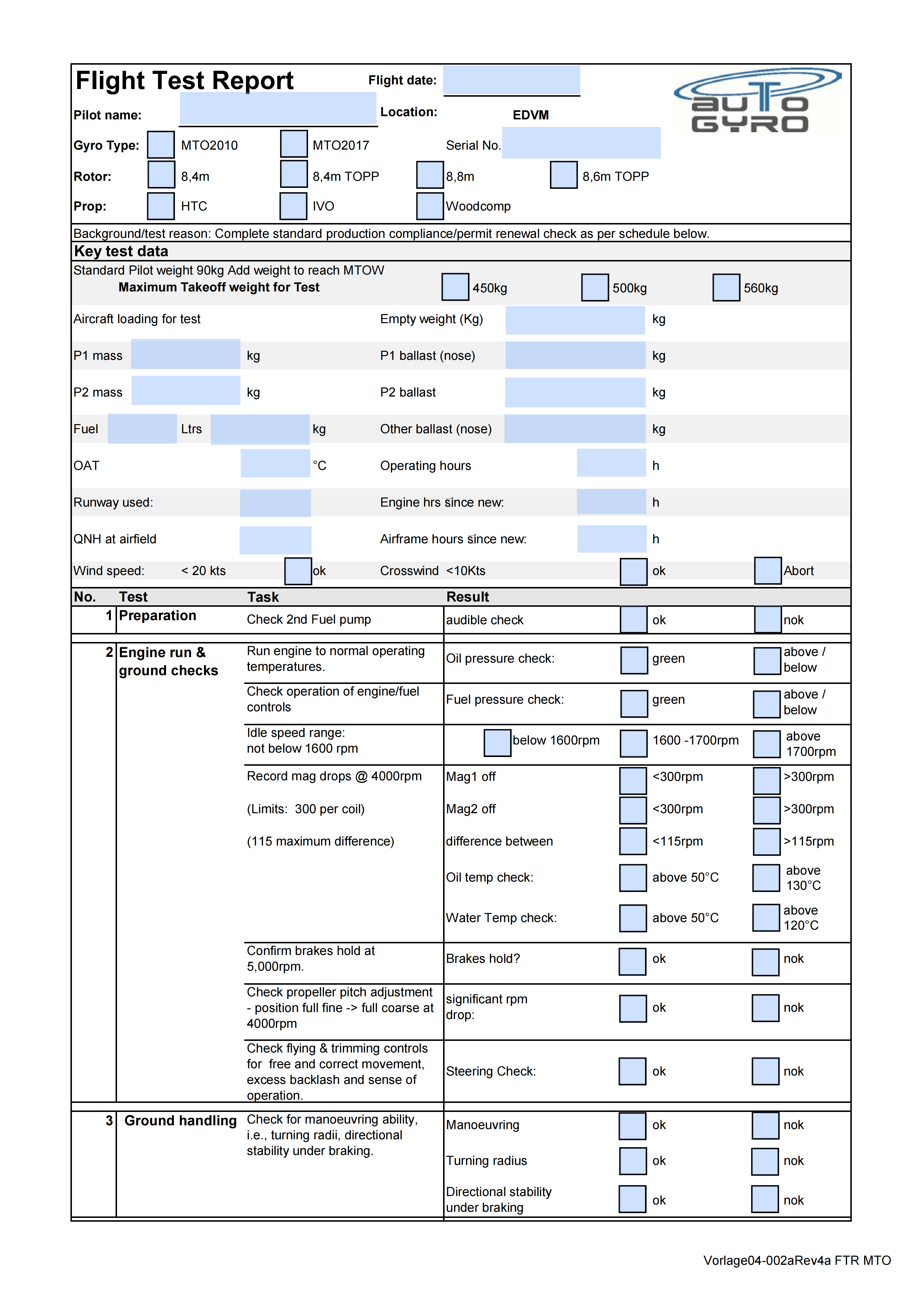Select the 8,4m TOPP rotor checkbox
Image resolution: width=924 pixels, height=1307 pixels.
point(294,174)
